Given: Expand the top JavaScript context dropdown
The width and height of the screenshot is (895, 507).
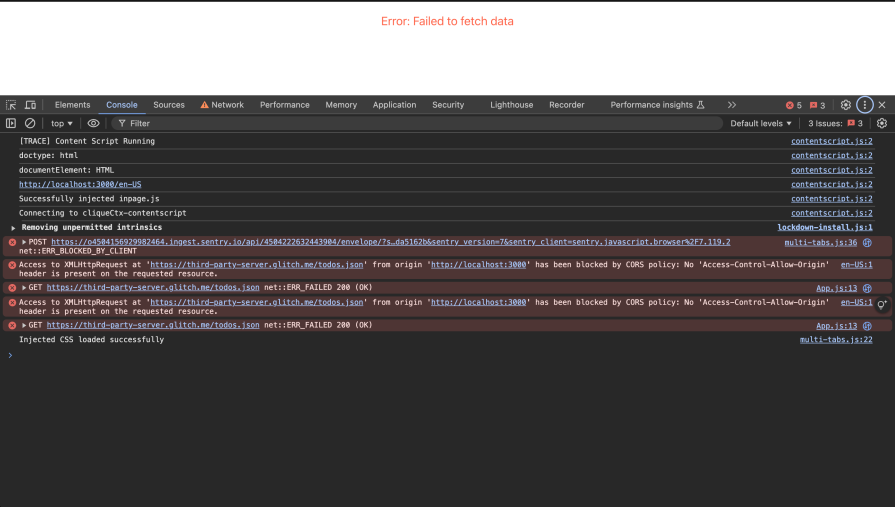Looking at the screenshot, I should [62, 123].
